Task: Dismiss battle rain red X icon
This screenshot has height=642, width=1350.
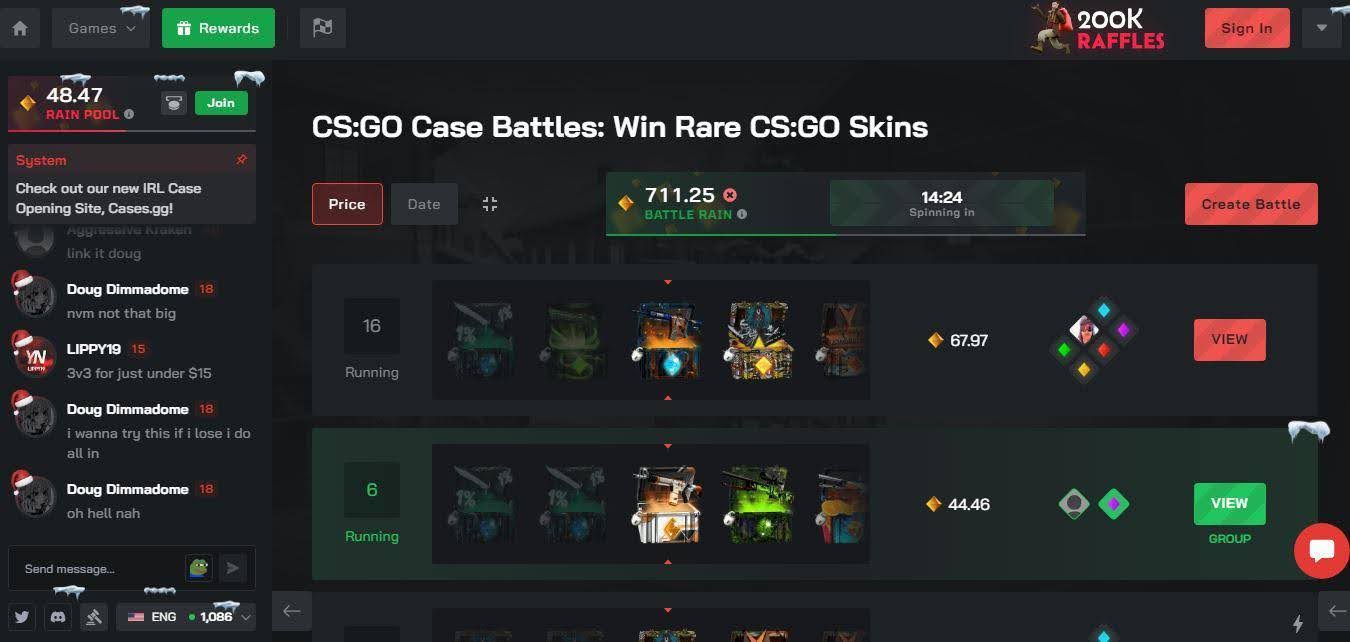Action: point(730,195)
